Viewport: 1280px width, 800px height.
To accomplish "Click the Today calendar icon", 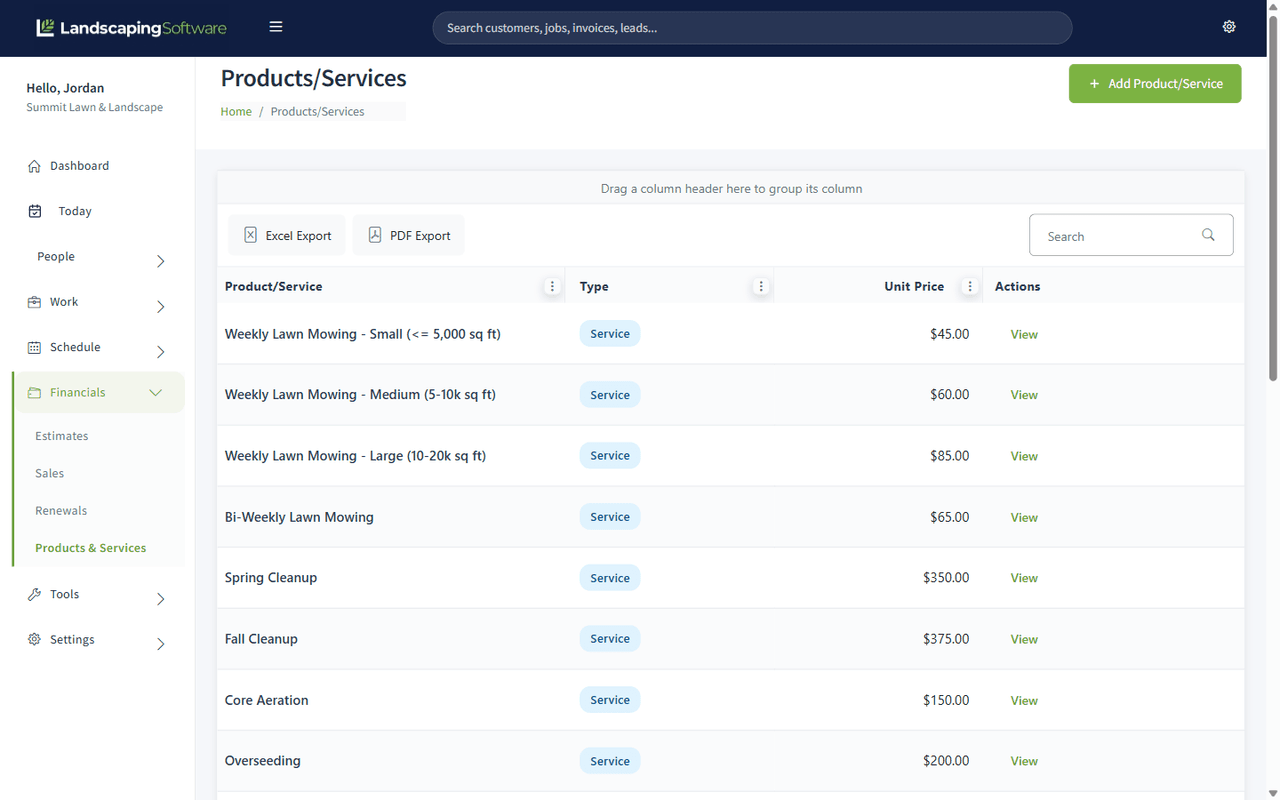I will [35, 211].
